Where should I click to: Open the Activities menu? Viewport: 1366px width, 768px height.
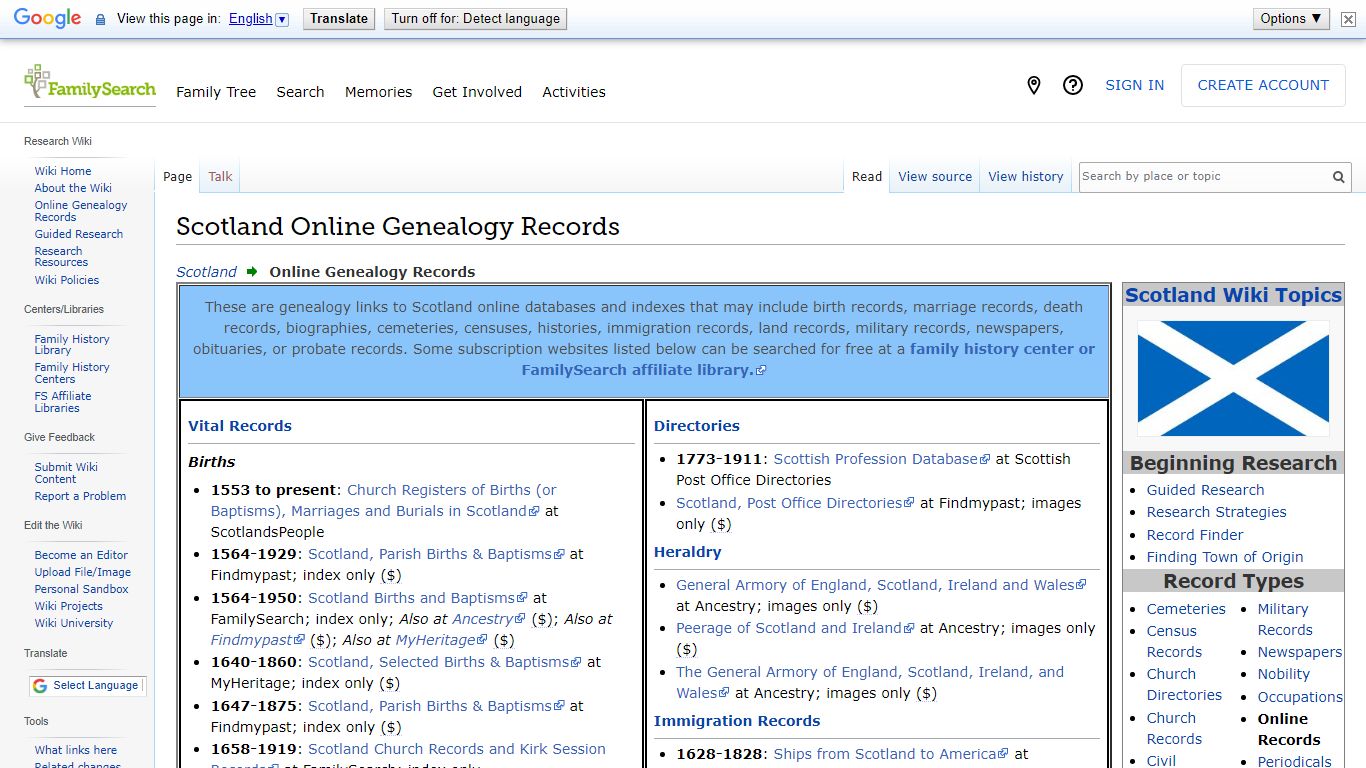point(574,92)
